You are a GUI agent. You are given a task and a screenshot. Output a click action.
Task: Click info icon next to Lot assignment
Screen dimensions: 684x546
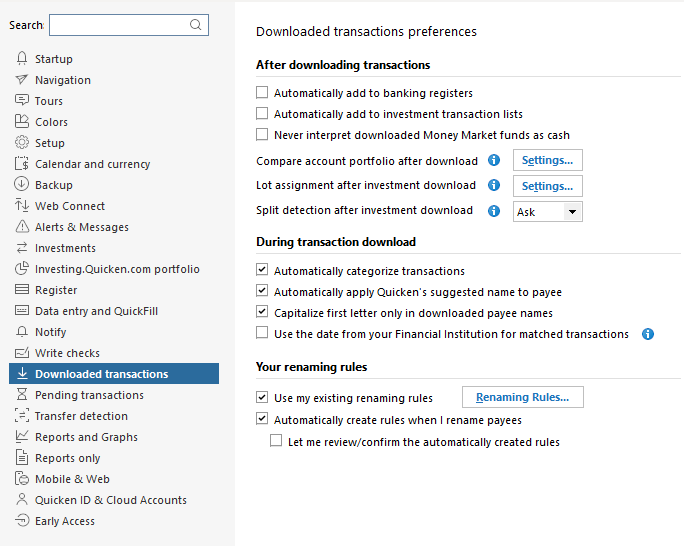494,186
